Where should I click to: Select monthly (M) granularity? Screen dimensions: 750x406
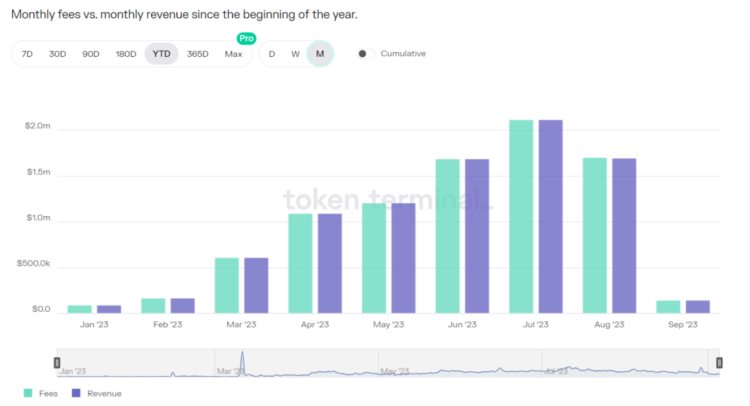320,54
